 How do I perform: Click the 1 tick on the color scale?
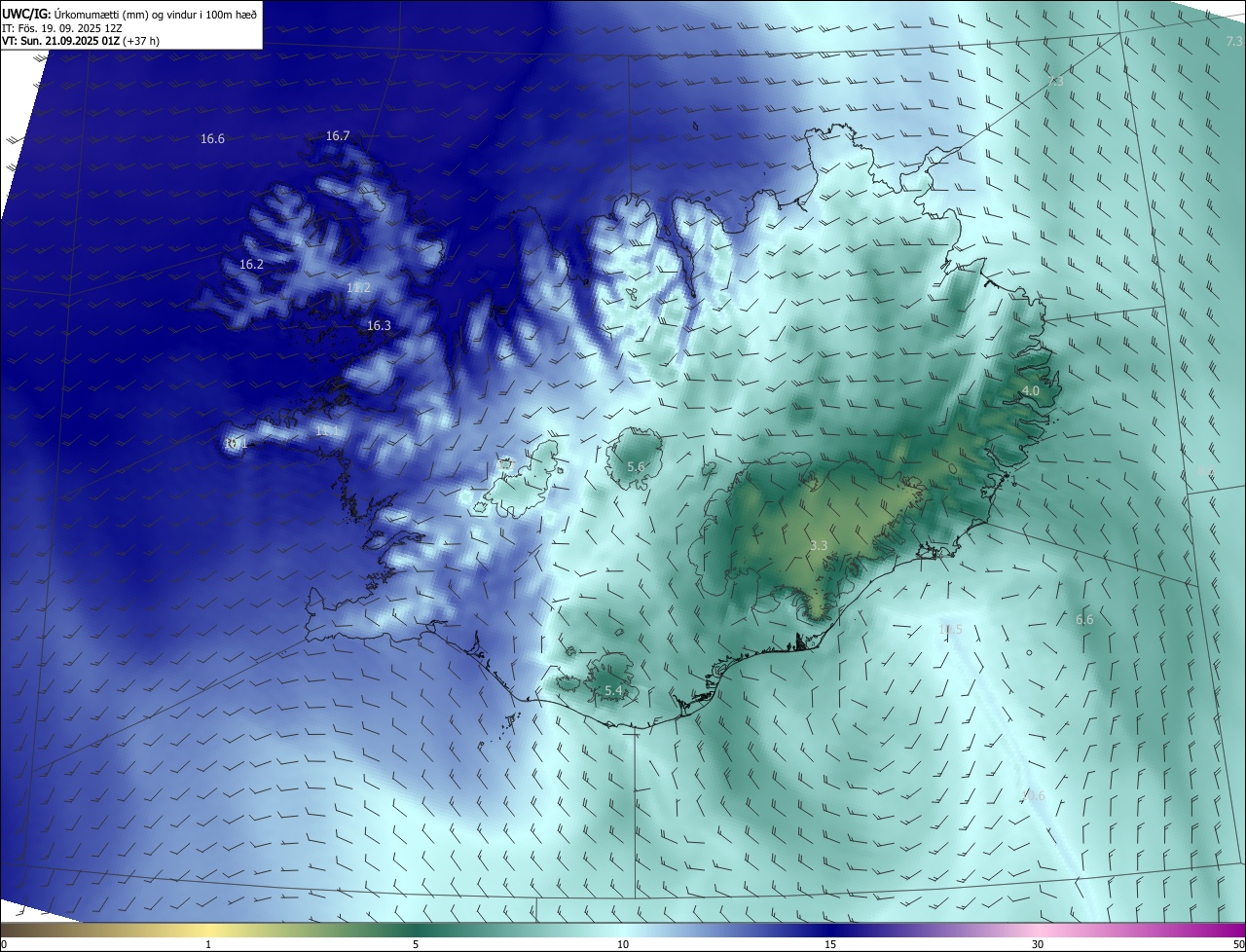click(208, 944)
